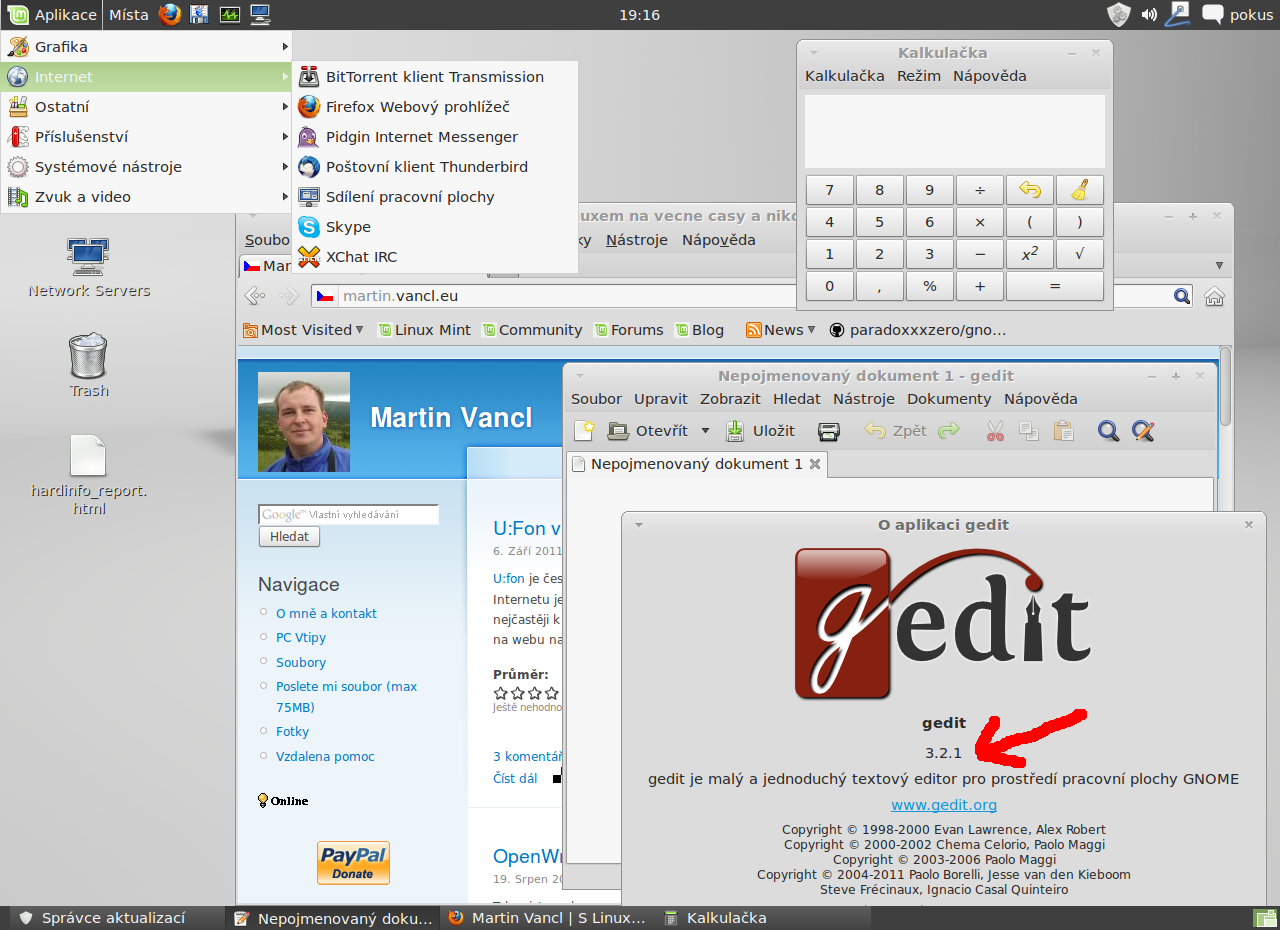Go back with Firefox back arrow
The image size is (1280, 930).
pyautogui.click(x=255, y=296)
